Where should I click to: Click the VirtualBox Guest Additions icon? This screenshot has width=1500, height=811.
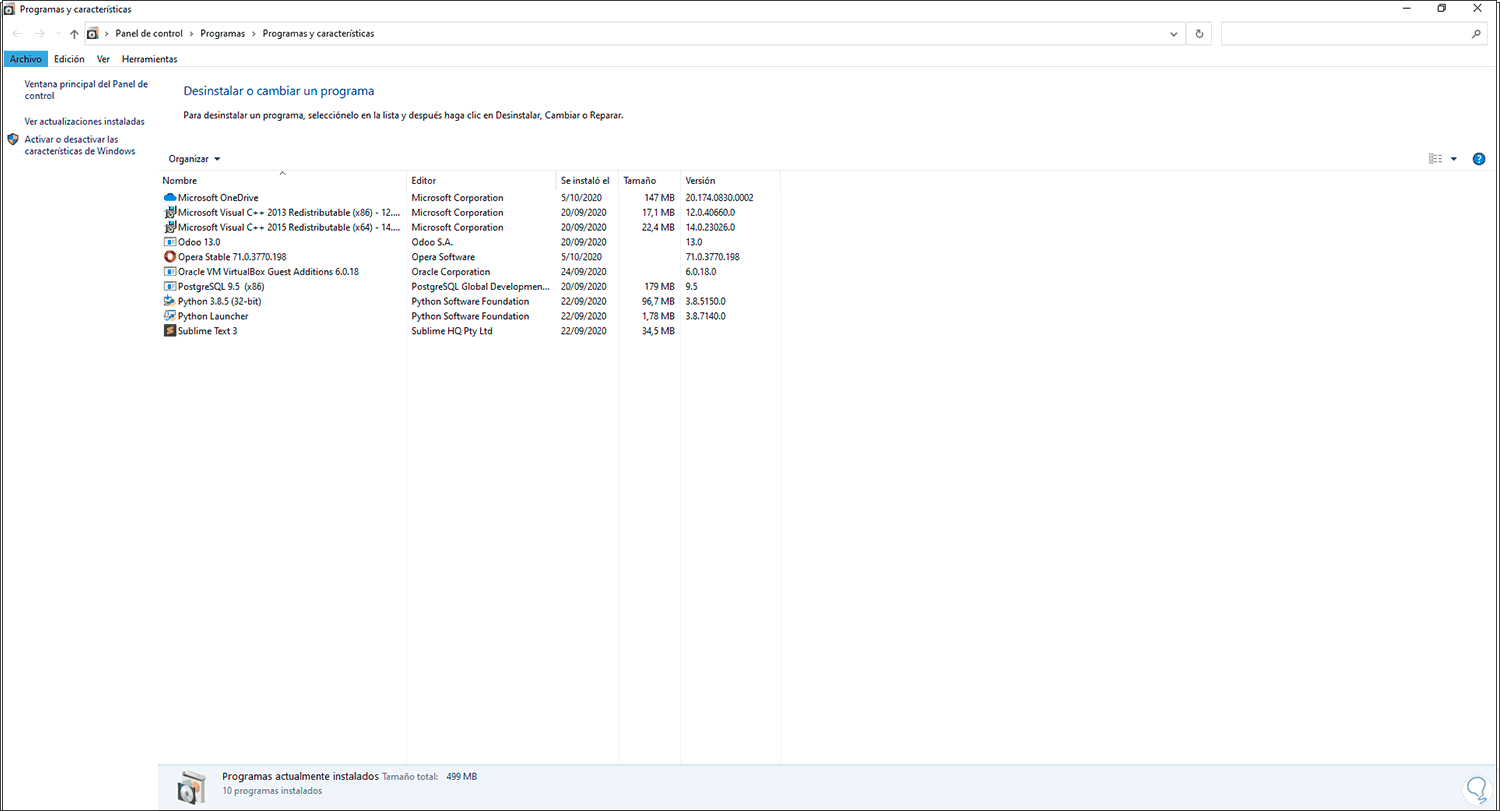click(169, 272)
